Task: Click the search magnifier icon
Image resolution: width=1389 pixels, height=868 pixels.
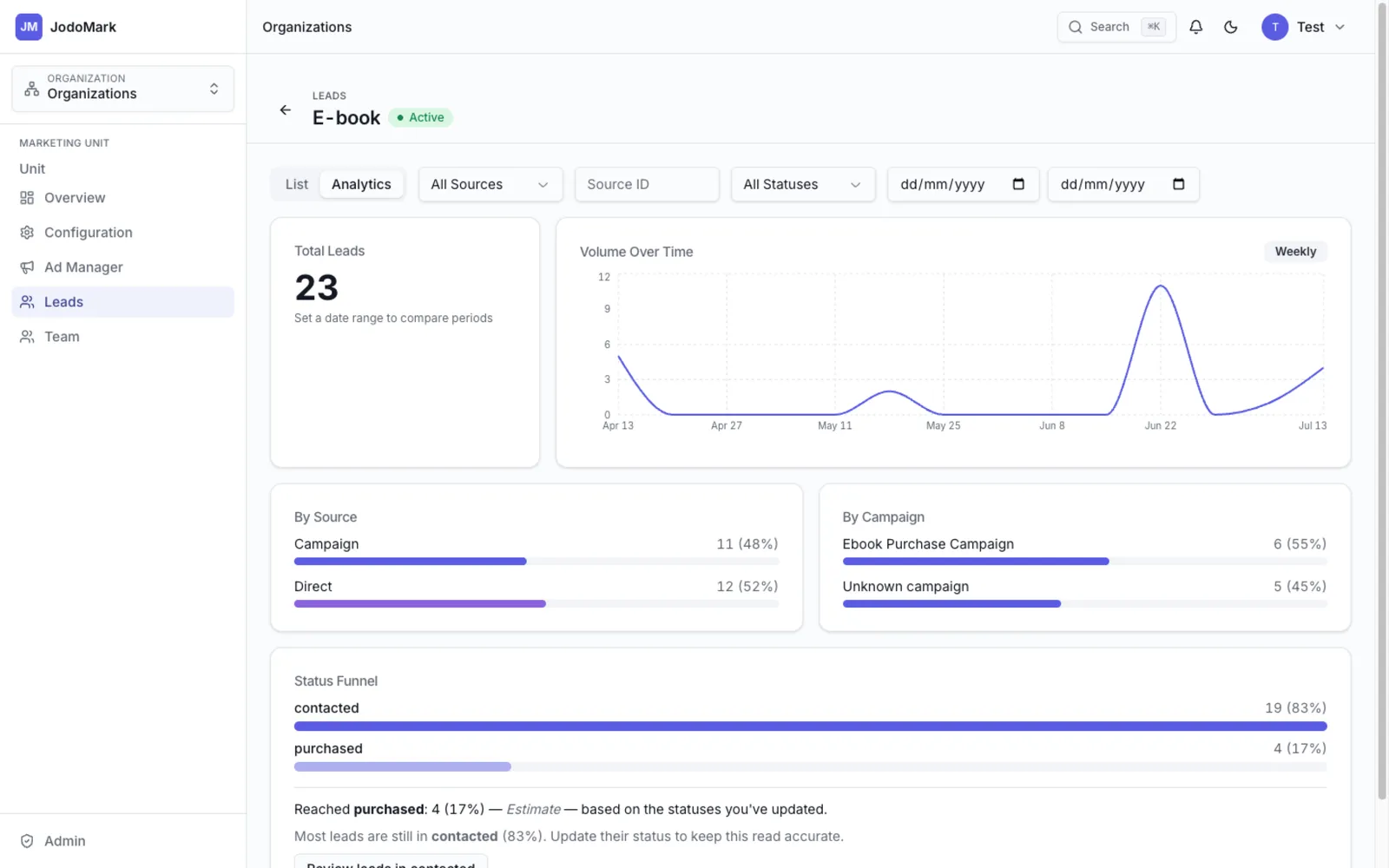Action: pyautogui.click(x=1075, y=27)
